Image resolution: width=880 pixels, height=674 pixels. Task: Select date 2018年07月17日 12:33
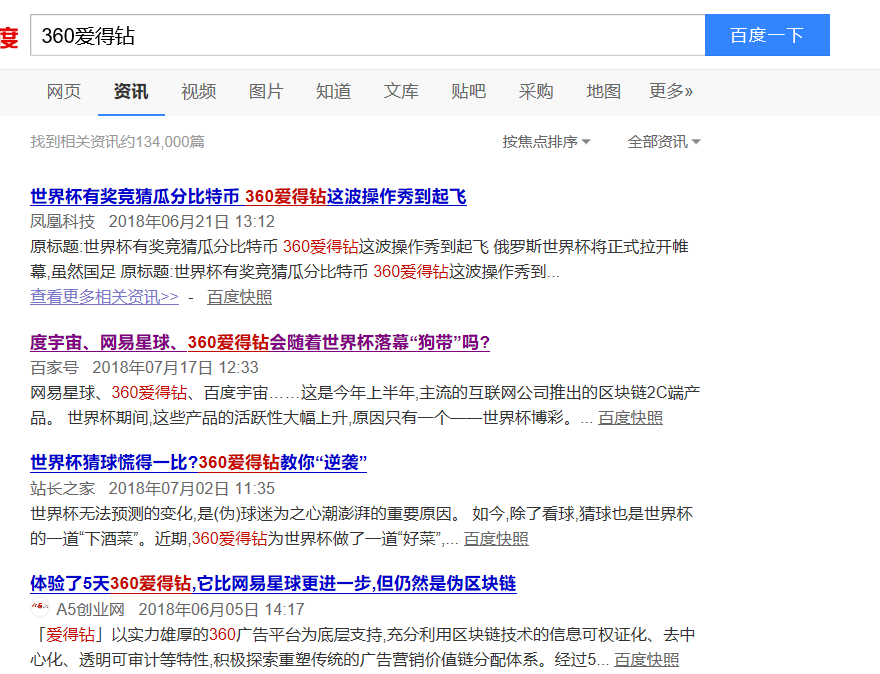(175, 368)
